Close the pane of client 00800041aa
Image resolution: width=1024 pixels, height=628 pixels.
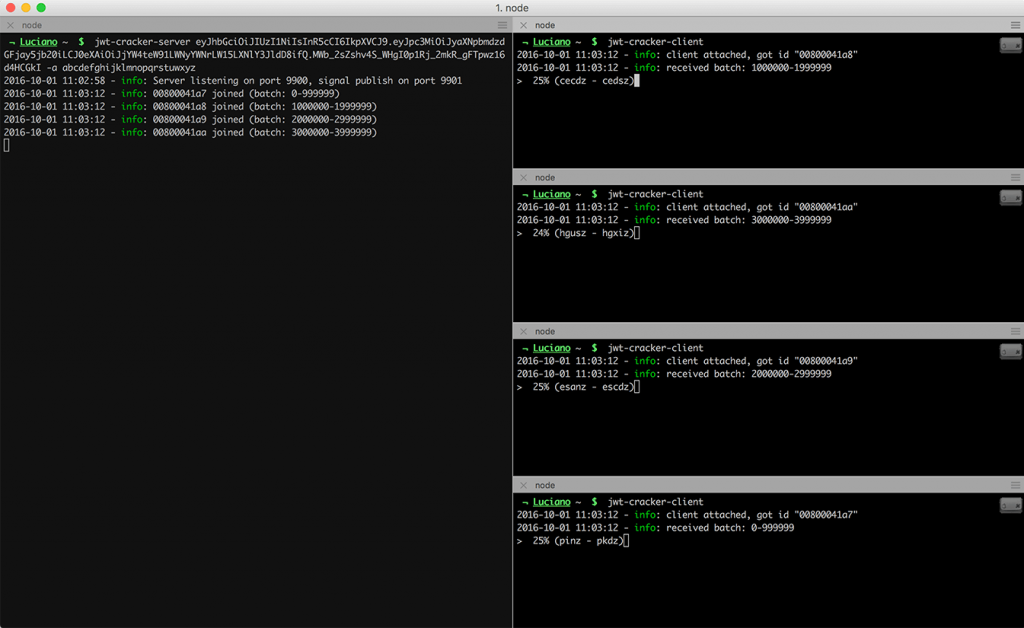click(x=524, y=178)
